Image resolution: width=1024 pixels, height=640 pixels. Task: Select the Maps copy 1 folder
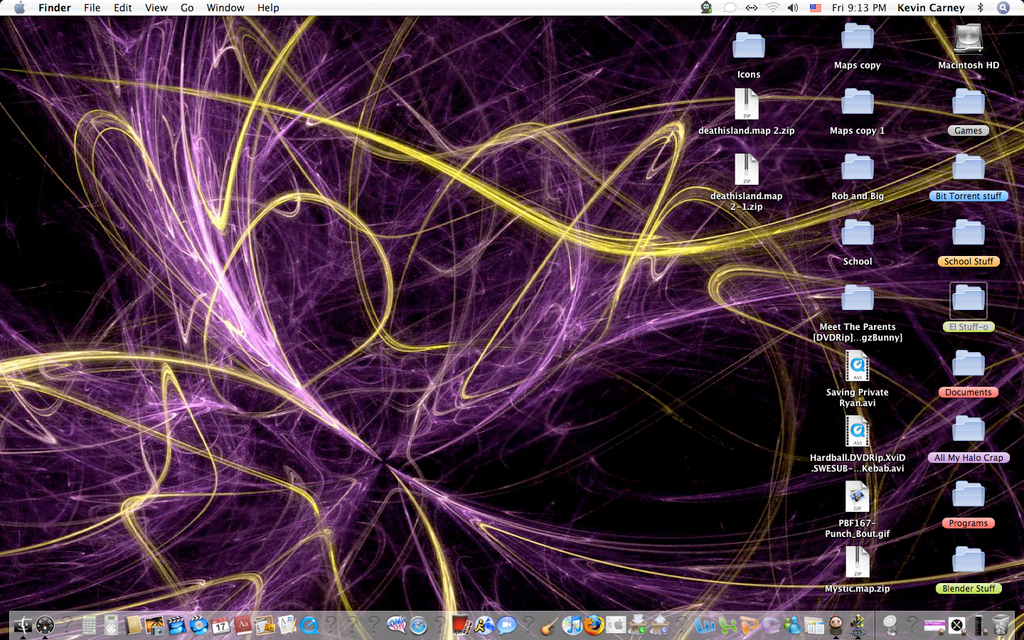click(x=857, y=103)
